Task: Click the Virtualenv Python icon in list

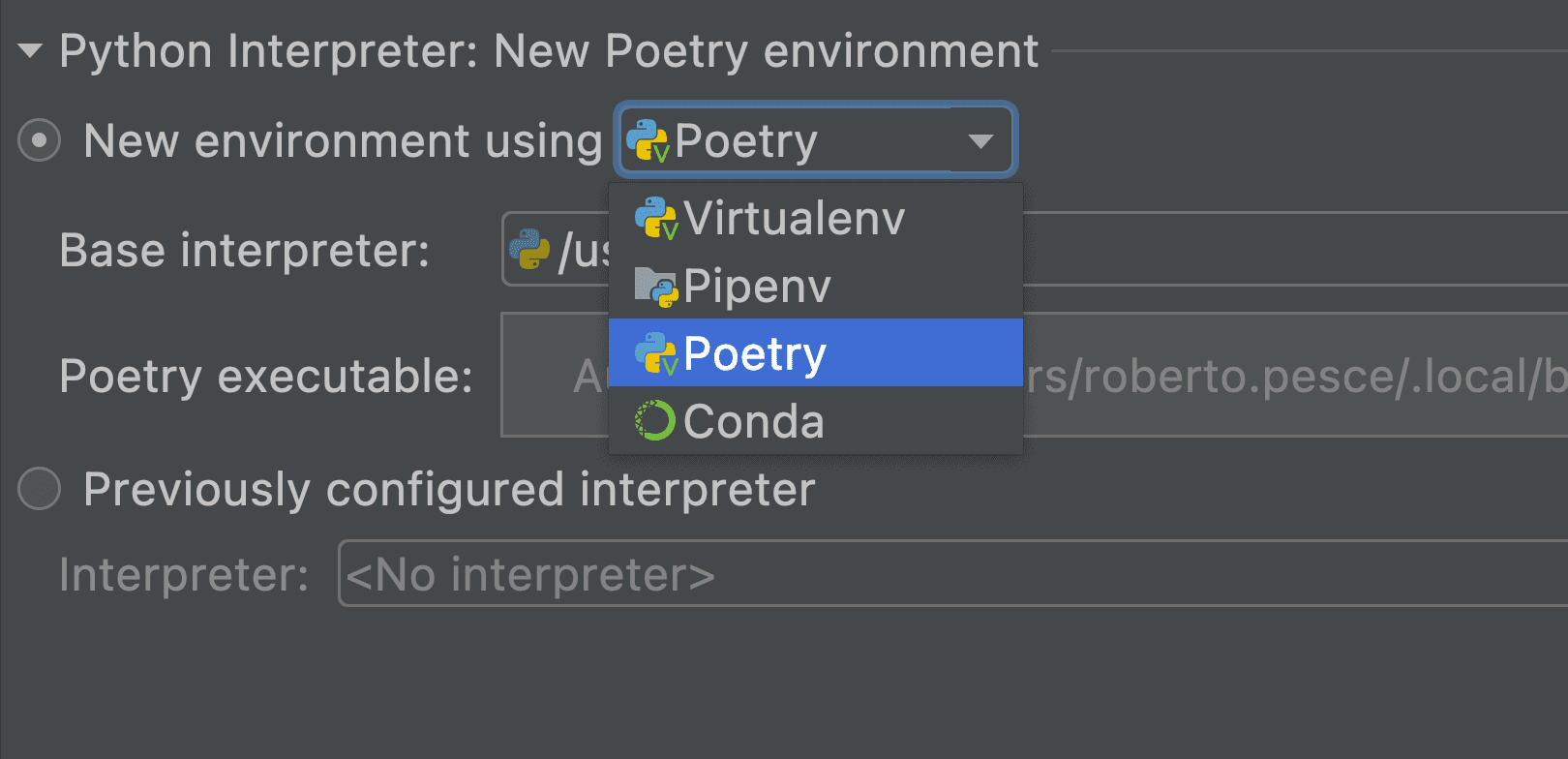Action: [x=656, y=218]
